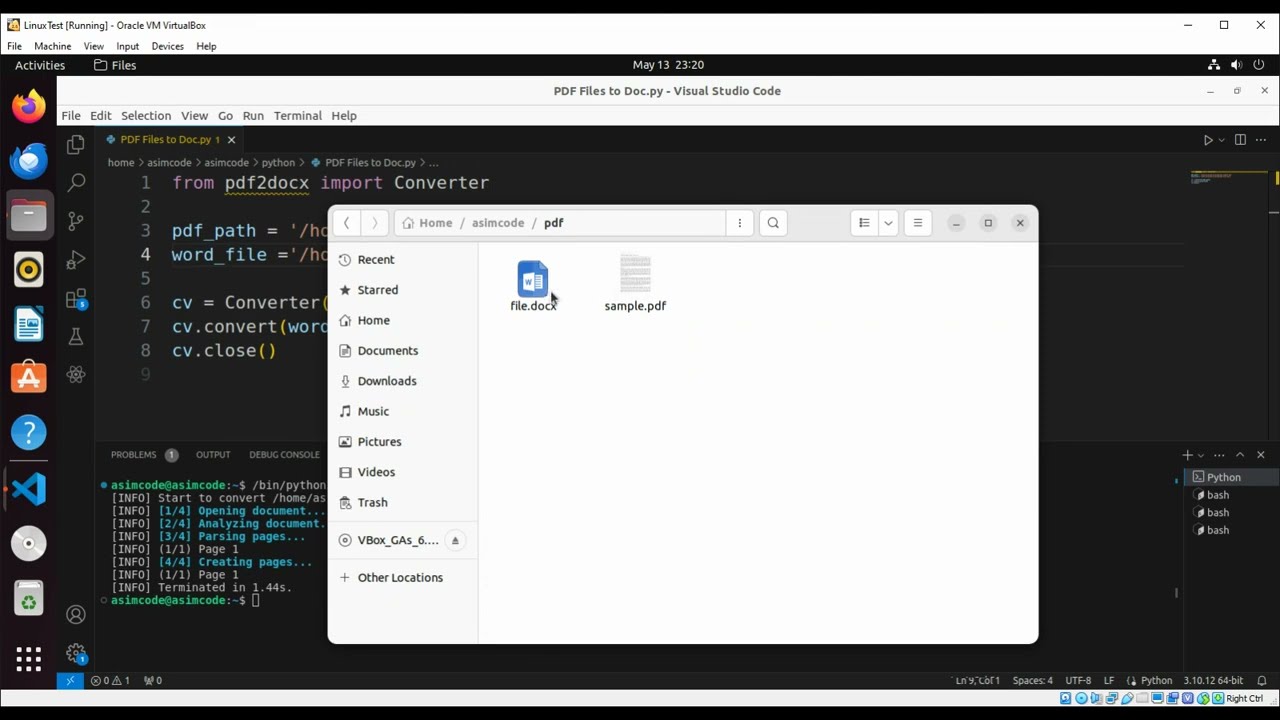
Task: Open Run and Debug view icon
Action: [76, 260]
